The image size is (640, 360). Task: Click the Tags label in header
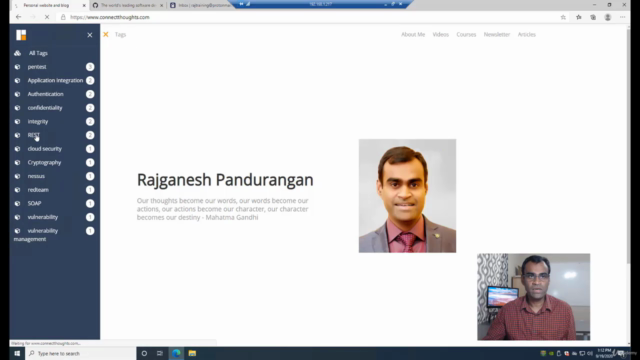[120, 34]
